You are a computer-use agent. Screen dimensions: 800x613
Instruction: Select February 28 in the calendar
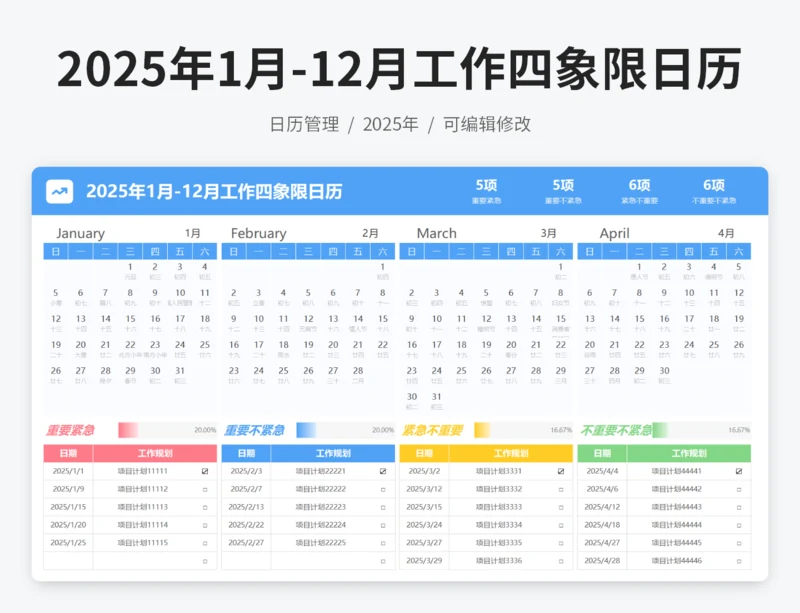(358, 375)
